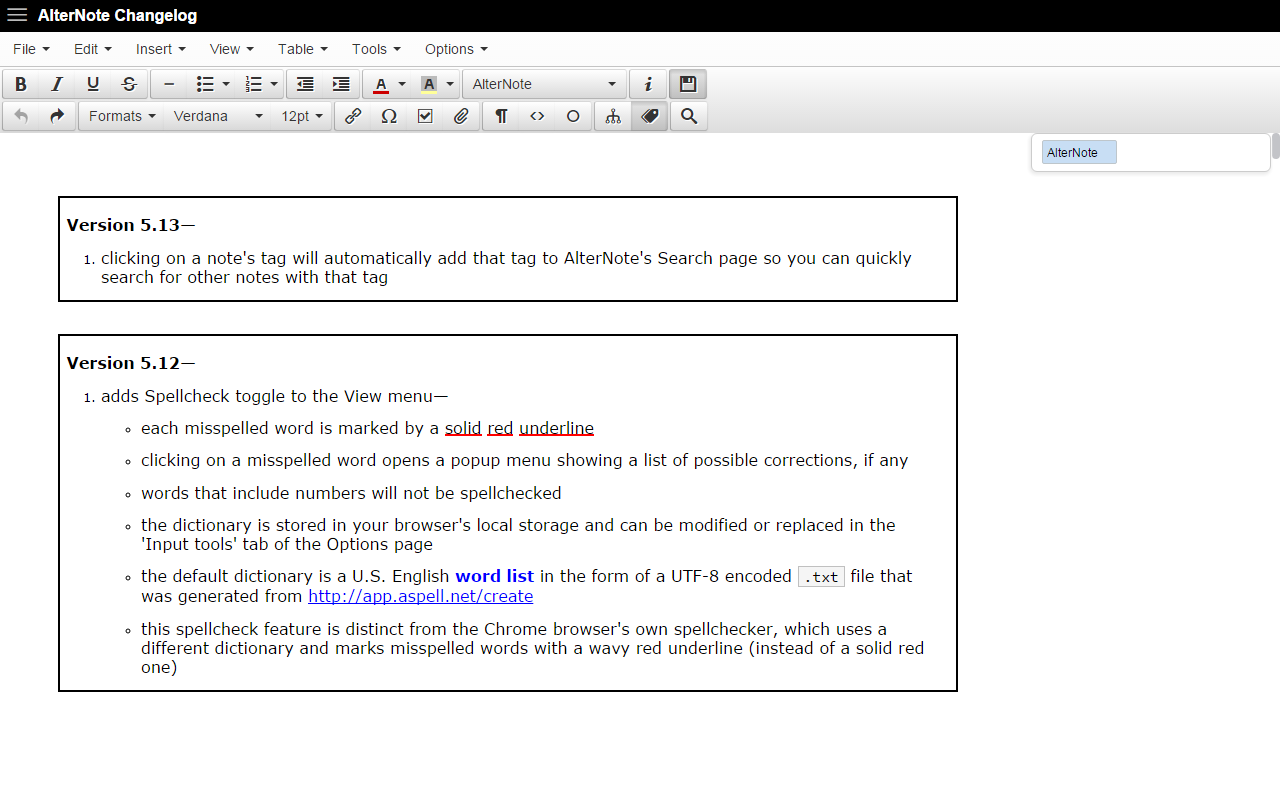Apply numbered list formatting

click(254, 84)
